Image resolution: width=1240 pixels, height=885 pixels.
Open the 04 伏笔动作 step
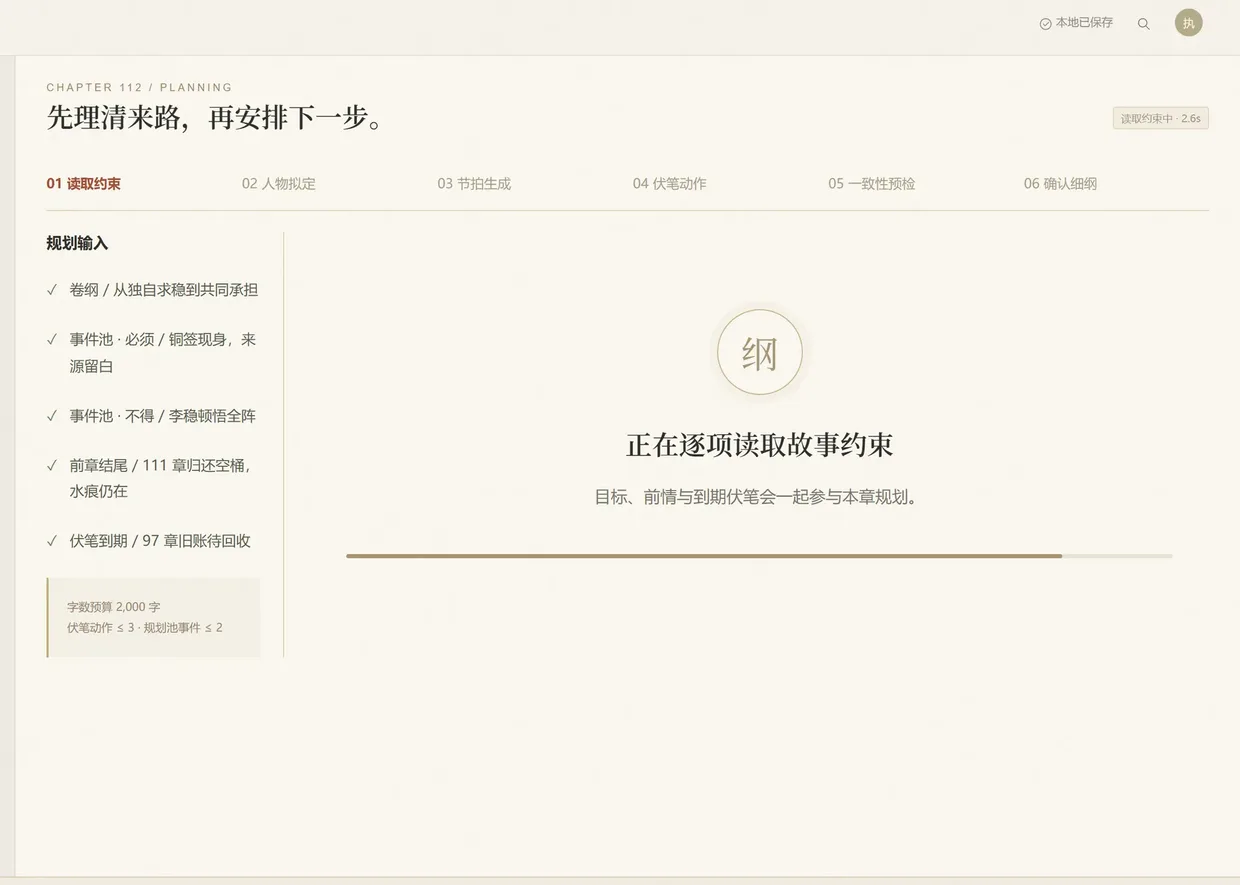pos(670,184)
